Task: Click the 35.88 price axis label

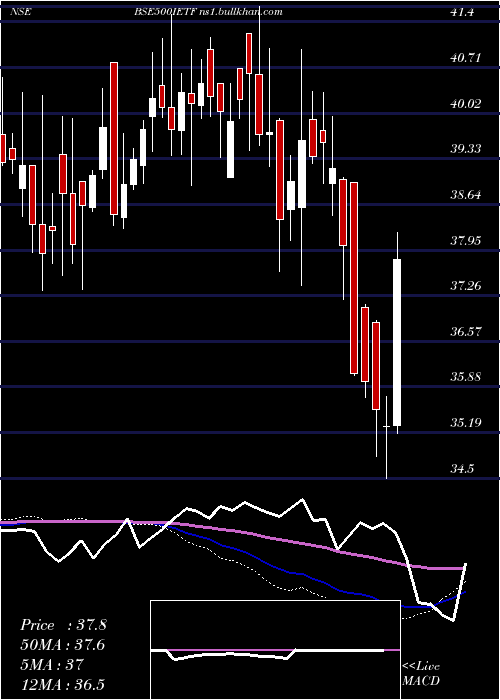Action: click(x=466, y=377)
